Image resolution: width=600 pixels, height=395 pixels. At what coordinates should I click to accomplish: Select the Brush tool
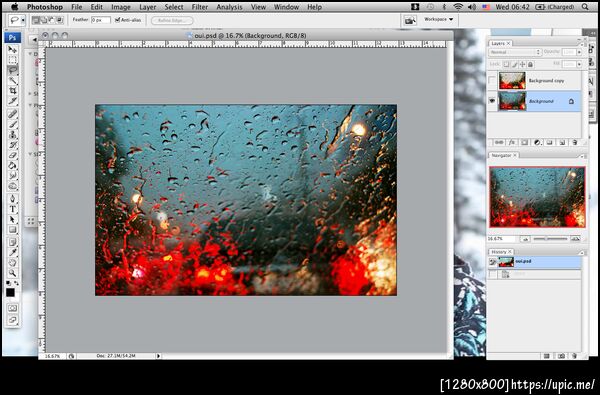tap(13, 124)
